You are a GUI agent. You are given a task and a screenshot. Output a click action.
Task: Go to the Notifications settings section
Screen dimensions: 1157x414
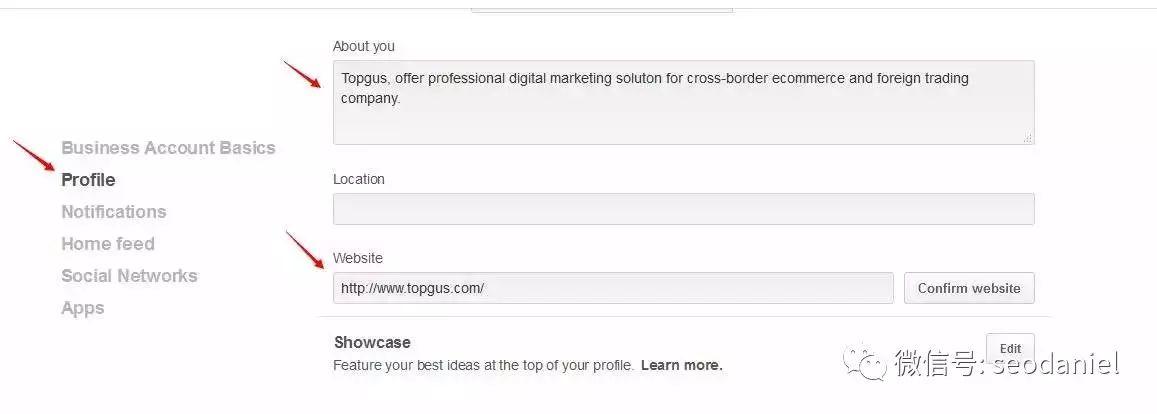click(114, 212)
